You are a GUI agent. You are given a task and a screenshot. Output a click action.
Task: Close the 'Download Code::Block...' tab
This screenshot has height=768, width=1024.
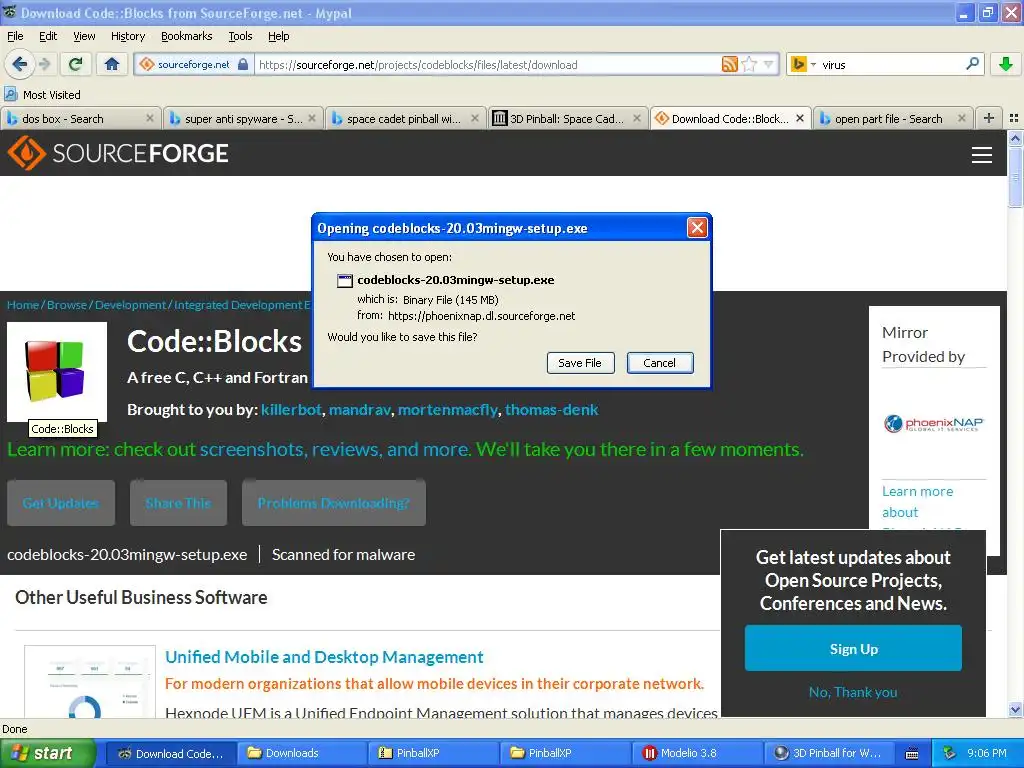tap(799, 118)
